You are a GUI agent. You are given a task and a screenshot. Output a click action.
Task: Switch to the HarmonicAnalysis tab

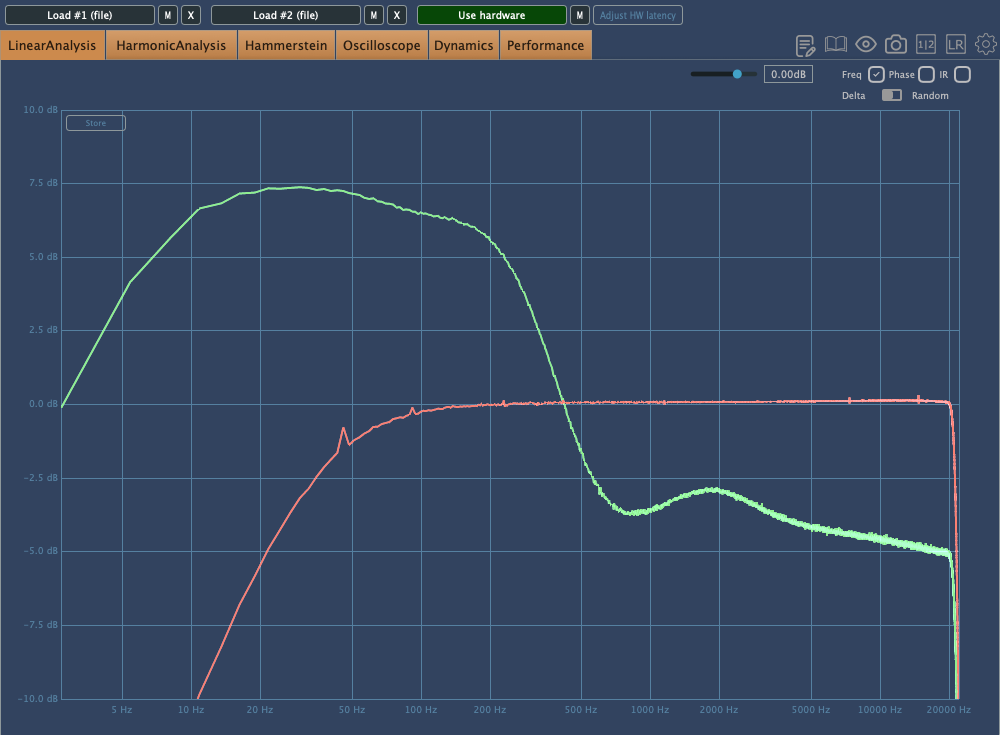click(171, 46)
